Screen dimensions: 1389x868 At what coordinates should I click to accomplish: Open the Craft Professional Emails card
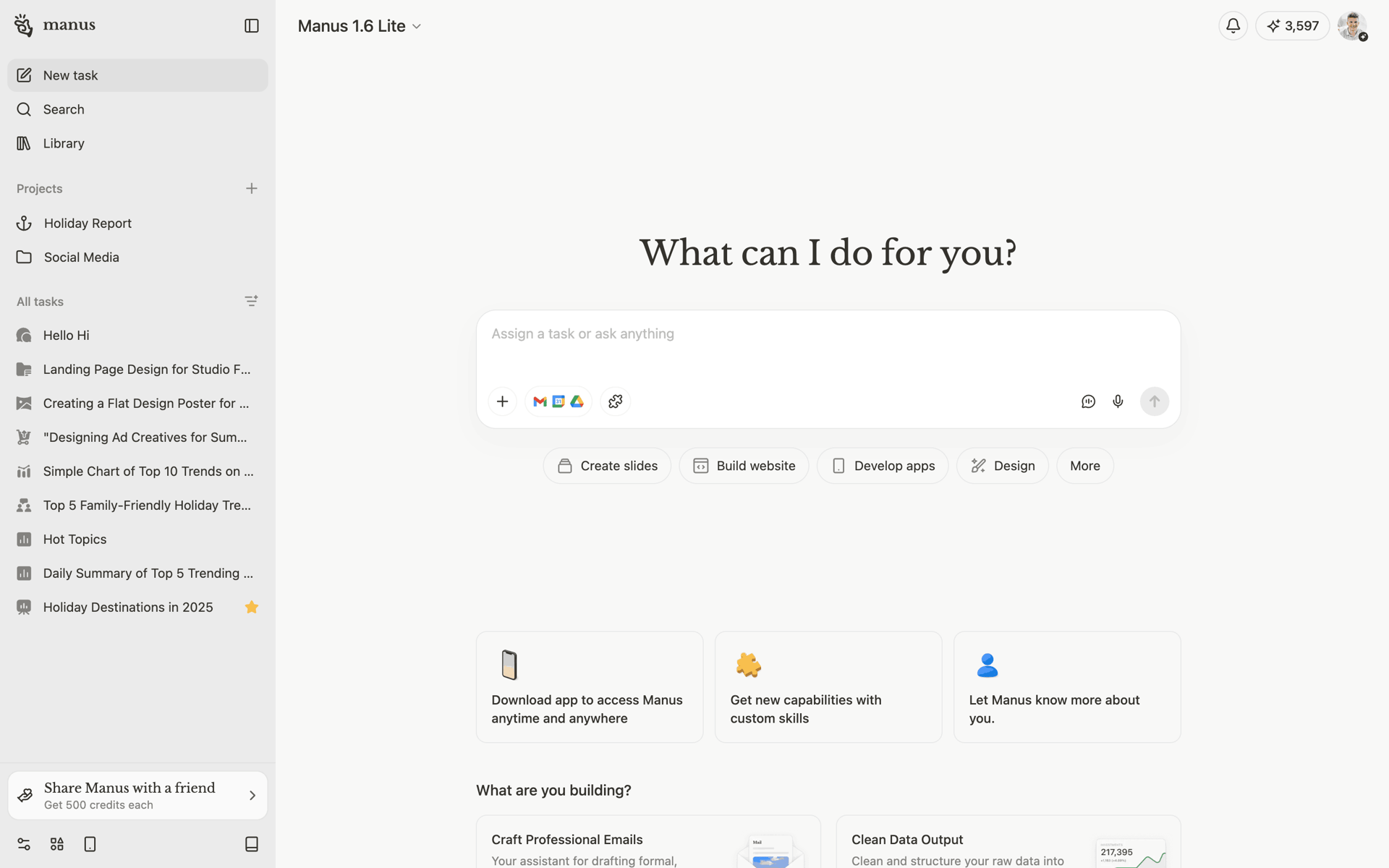point(648,842)
